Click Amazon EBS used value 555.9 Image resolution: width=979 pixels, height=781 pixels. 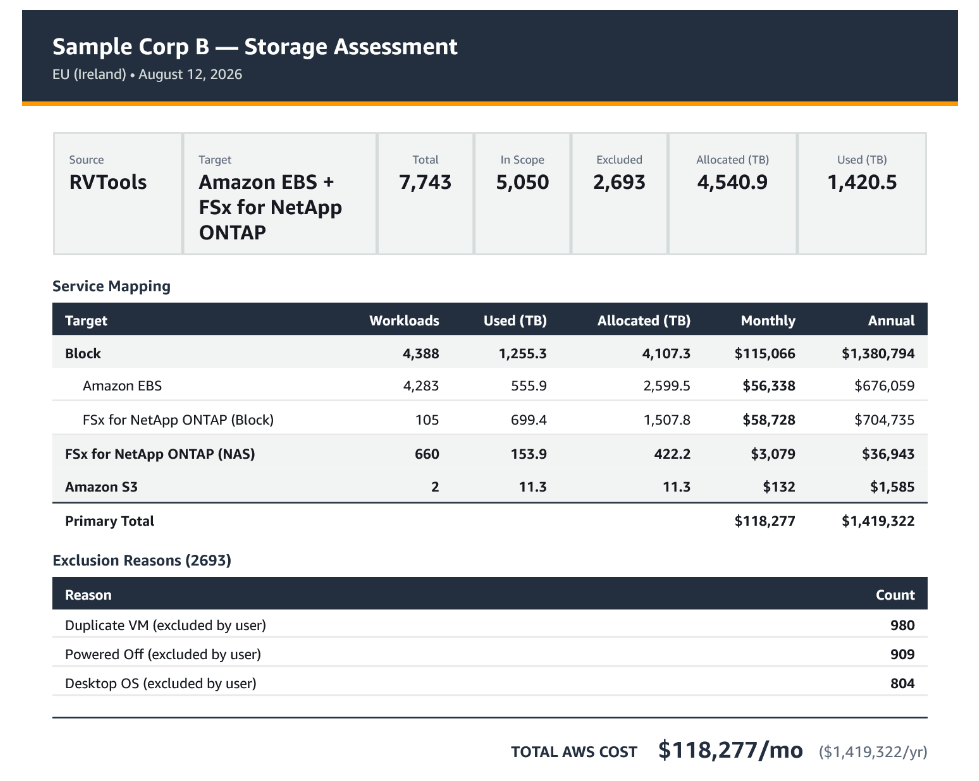tap(528, 386)
